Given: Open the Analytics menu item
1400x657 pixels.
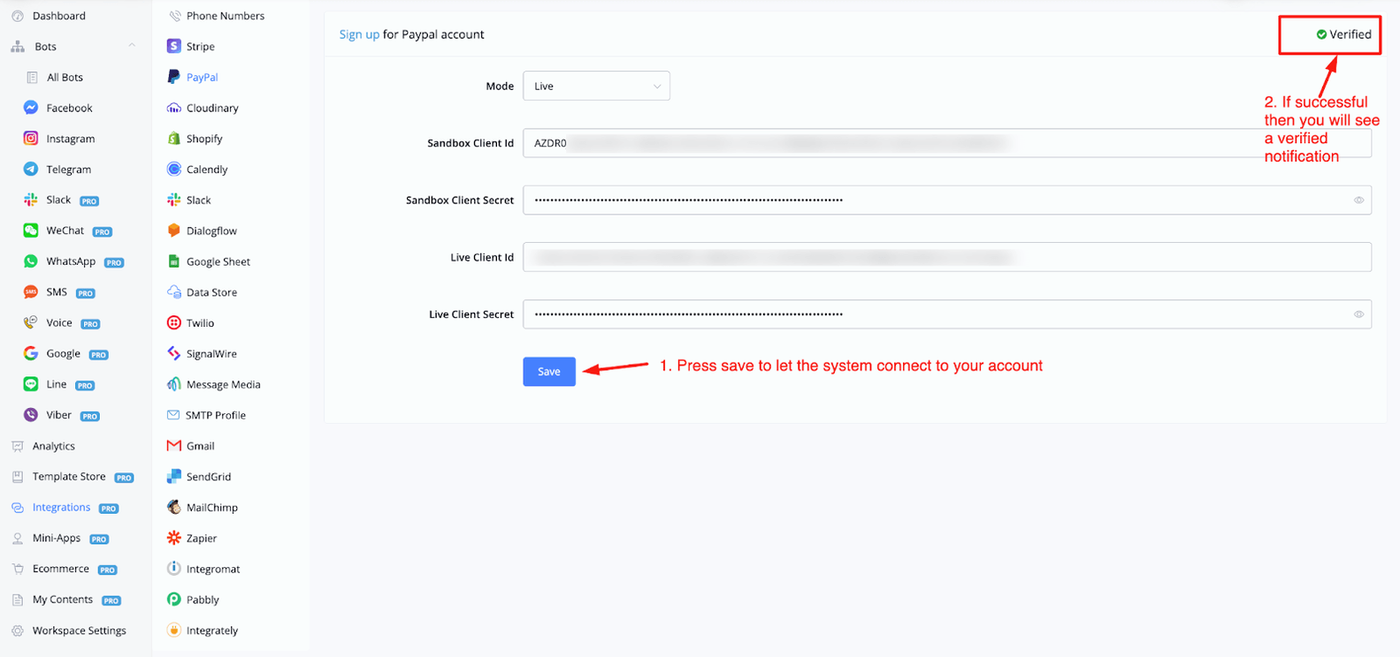Looking at the screenshot, I should [53, 446].
